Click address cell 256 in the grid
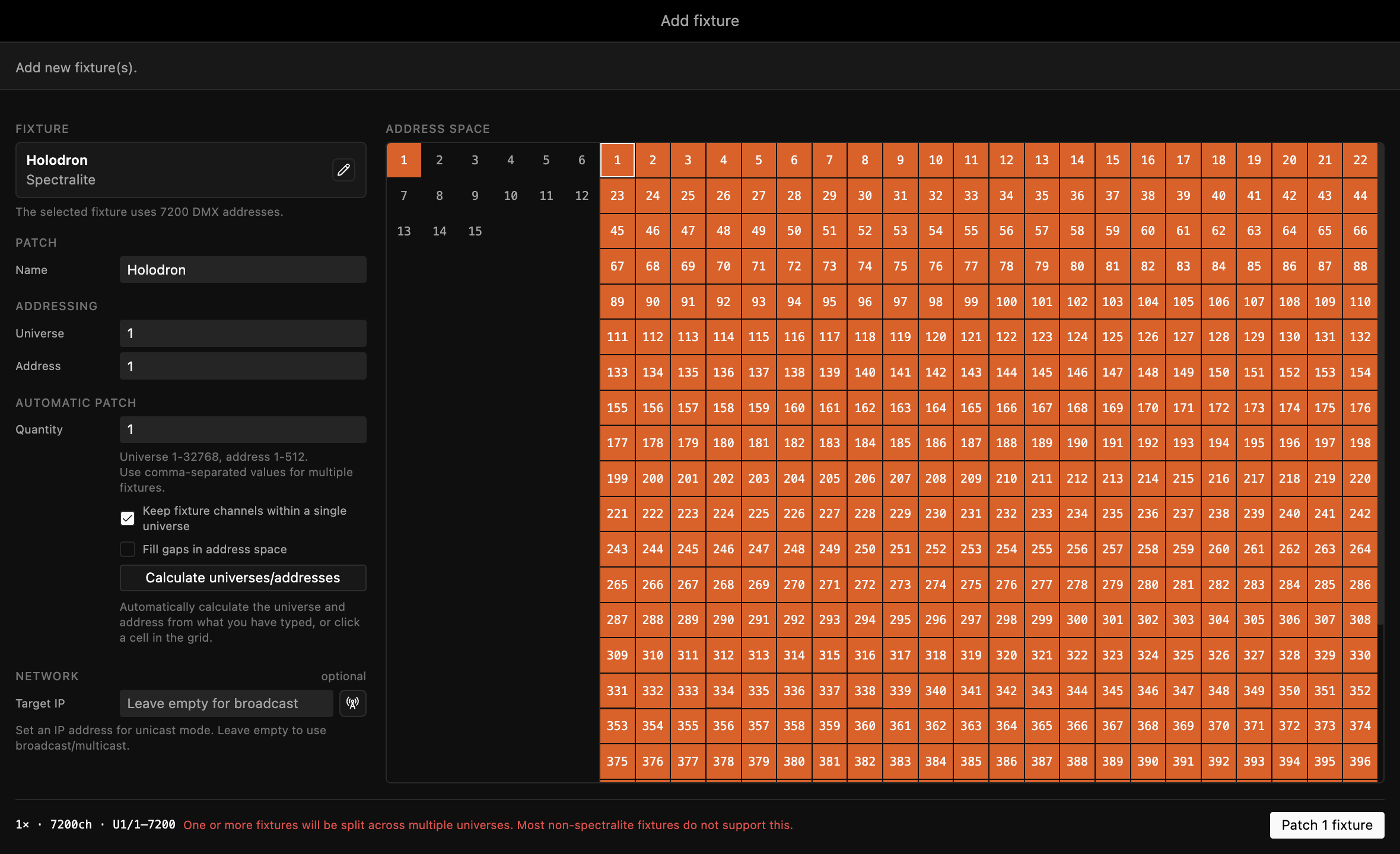 [1077, 549]
